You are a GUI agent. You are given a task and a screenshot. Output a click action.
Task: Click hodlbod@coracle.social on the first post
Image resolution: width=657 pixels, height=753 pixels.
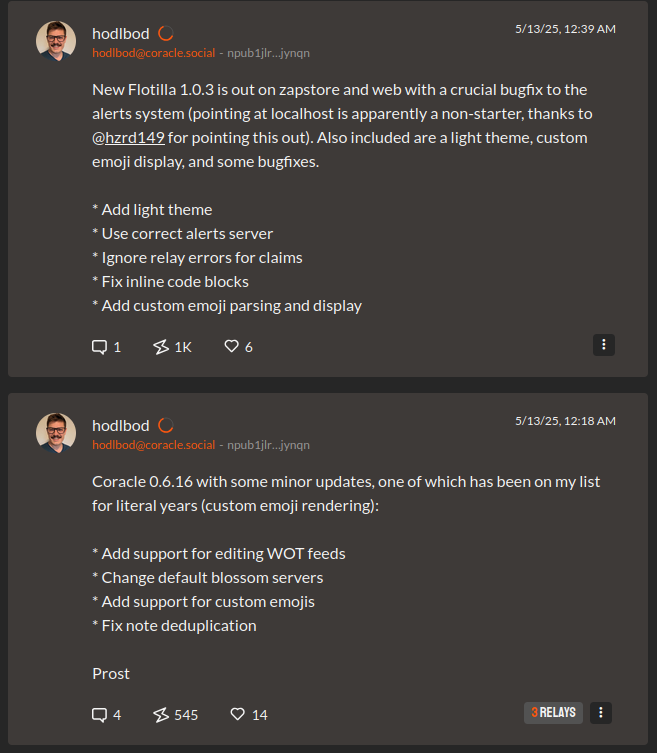pos(154,53)
